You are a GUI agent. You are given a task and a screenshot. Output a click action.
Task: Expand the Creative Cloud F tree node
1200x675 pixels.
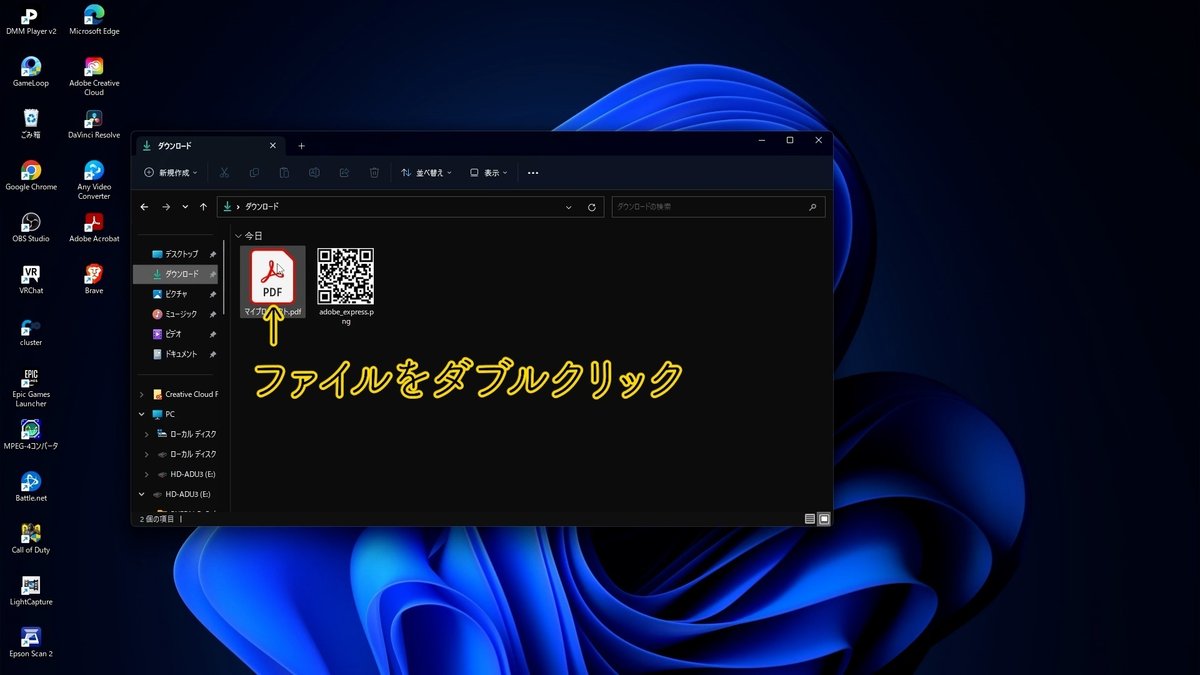(x=142, y=394)
